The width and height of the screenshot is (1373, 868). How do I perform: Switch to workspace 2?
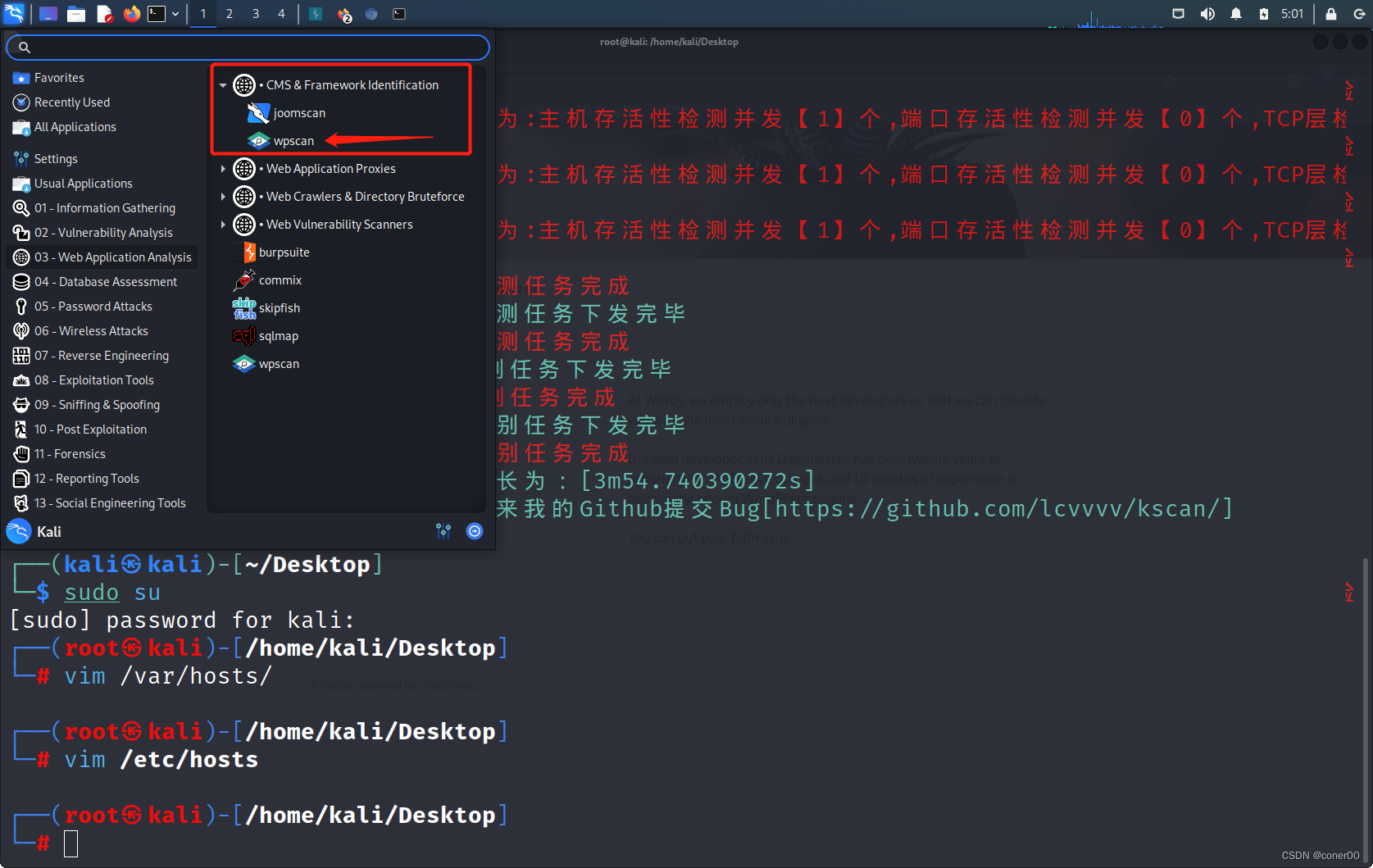pos(230,14)
